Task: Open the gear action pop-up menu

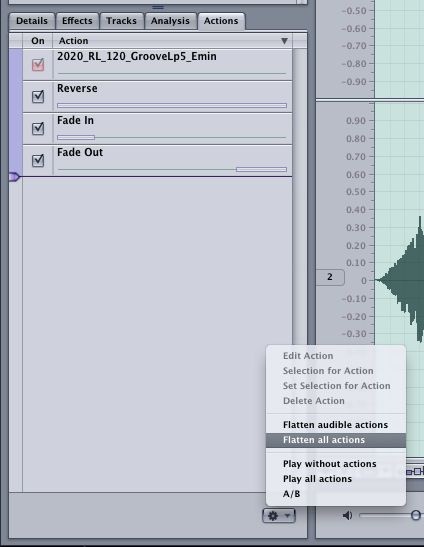Action: coord(278,515)
